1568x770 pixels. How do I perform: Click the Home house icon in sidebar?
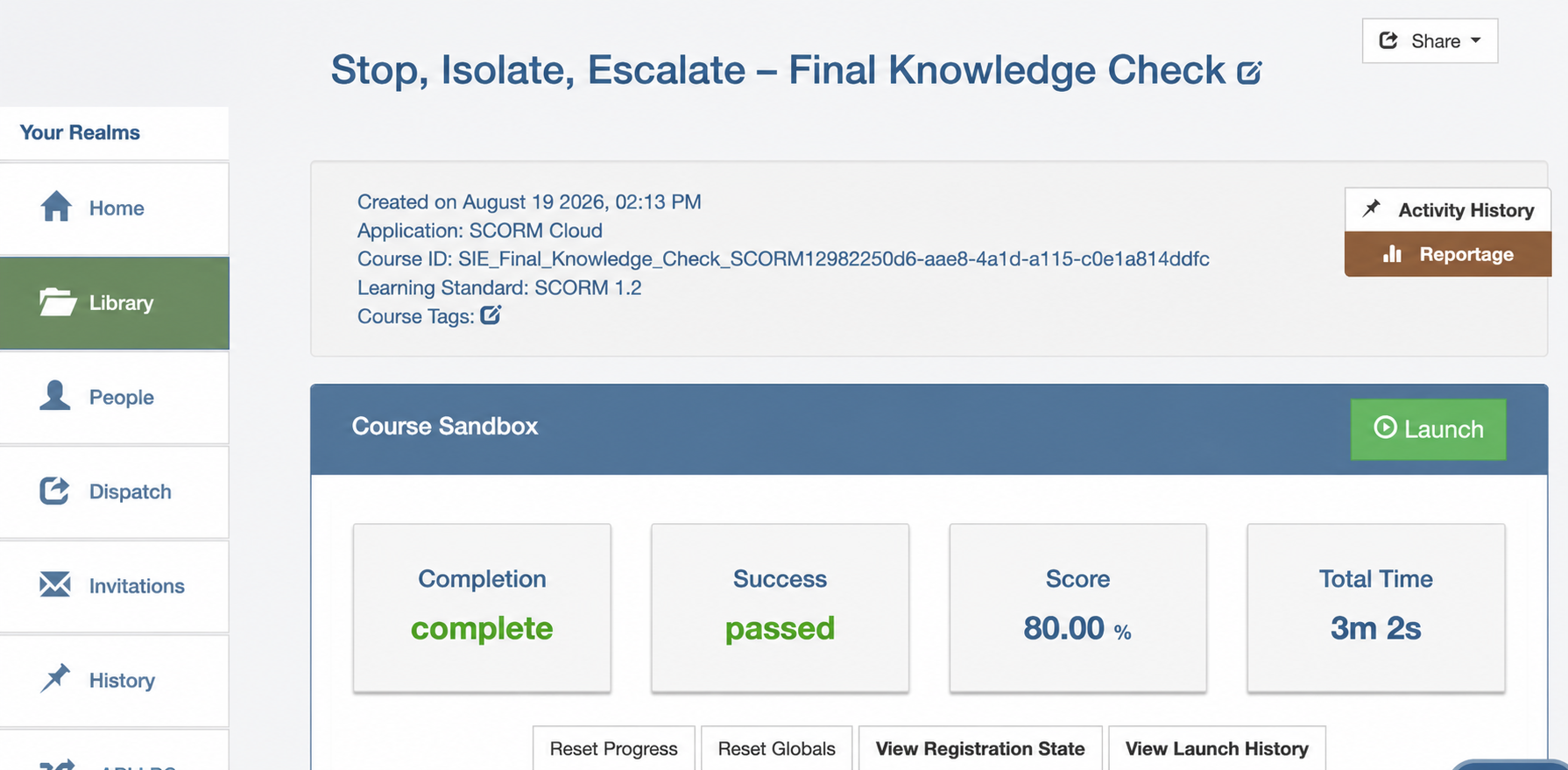[x=56, y=207]
